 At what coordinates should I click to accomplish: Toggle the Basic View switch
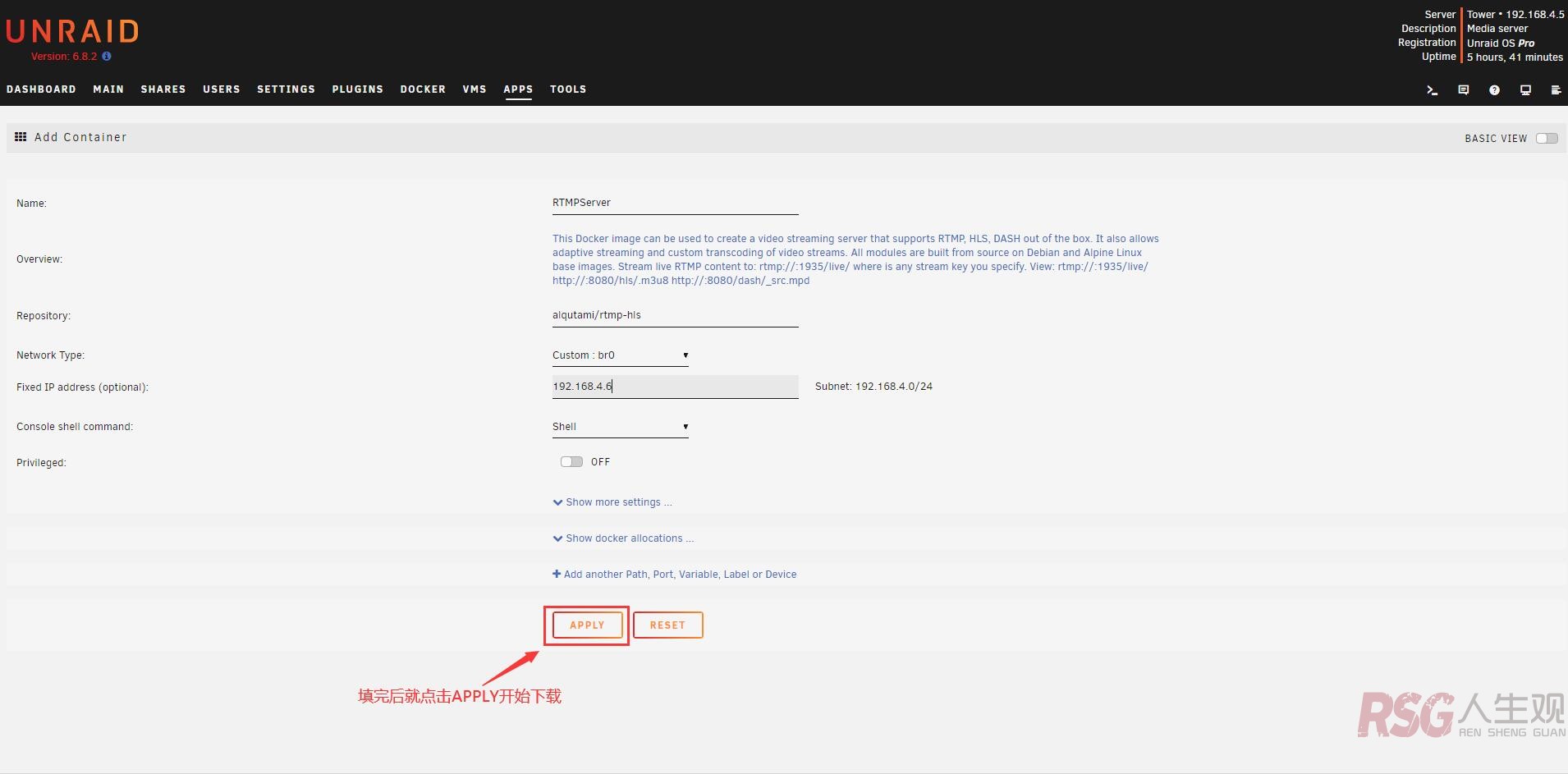tap(1547, 138)
